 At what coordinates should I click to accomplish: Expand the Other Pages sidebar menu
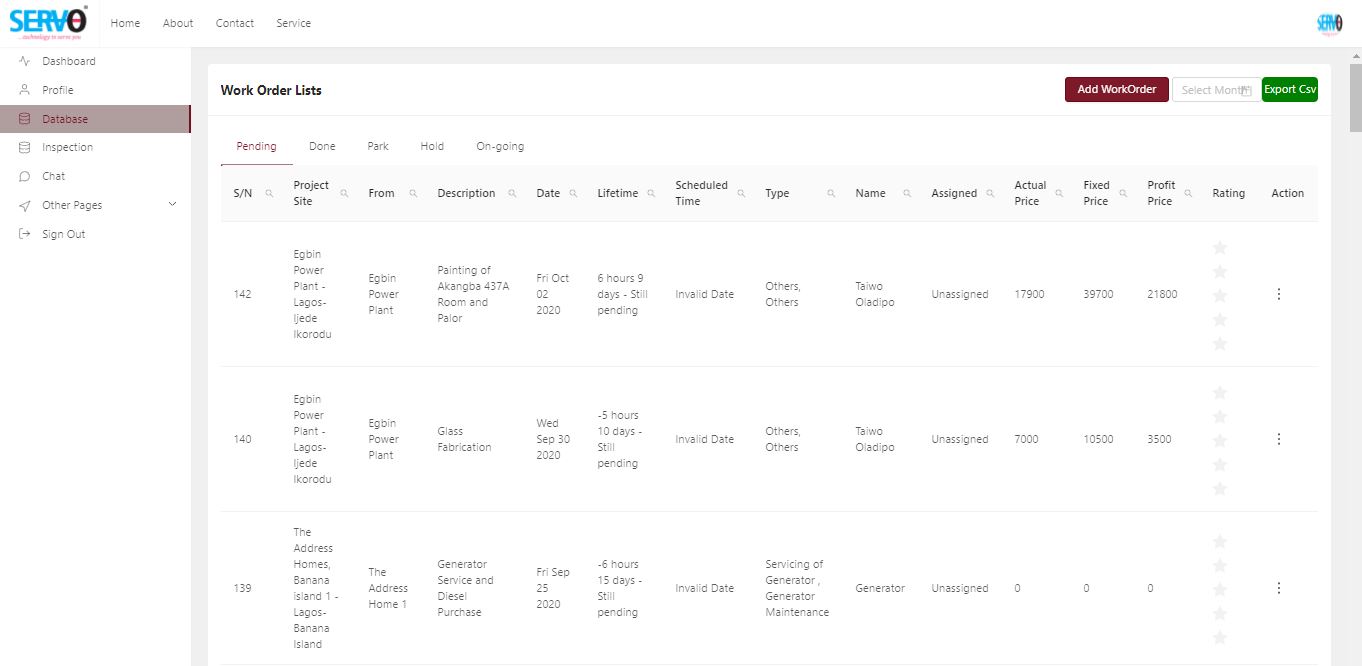coord(172,205)
